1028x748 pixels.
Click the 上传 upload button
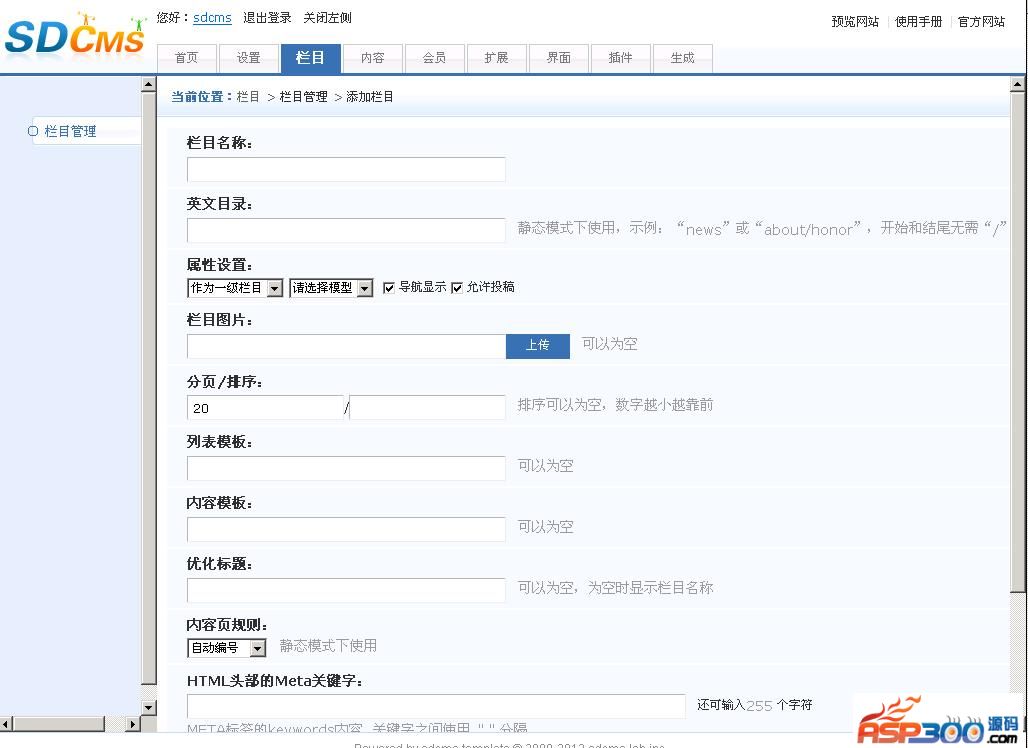click(538, 345)
